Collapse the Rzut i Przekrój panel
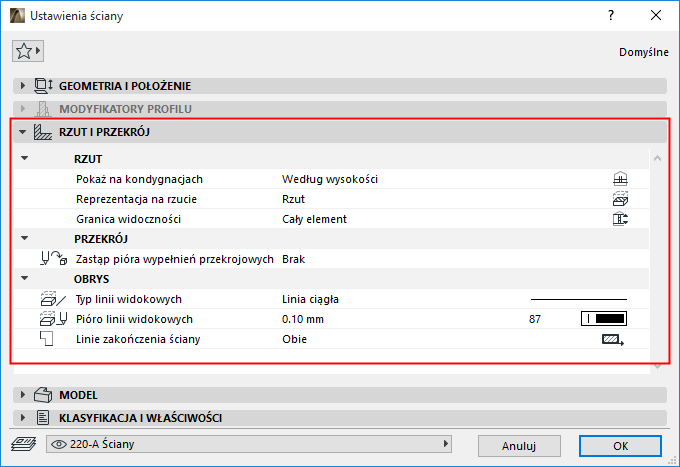This screenshot has height=467, width=680. 23,132
